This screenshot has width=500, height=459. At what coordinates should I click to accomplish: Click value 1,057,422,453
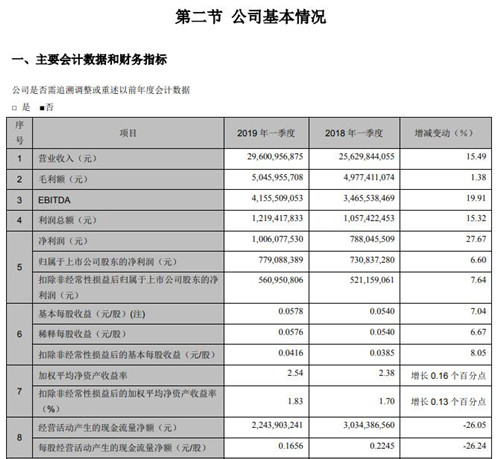369,218
